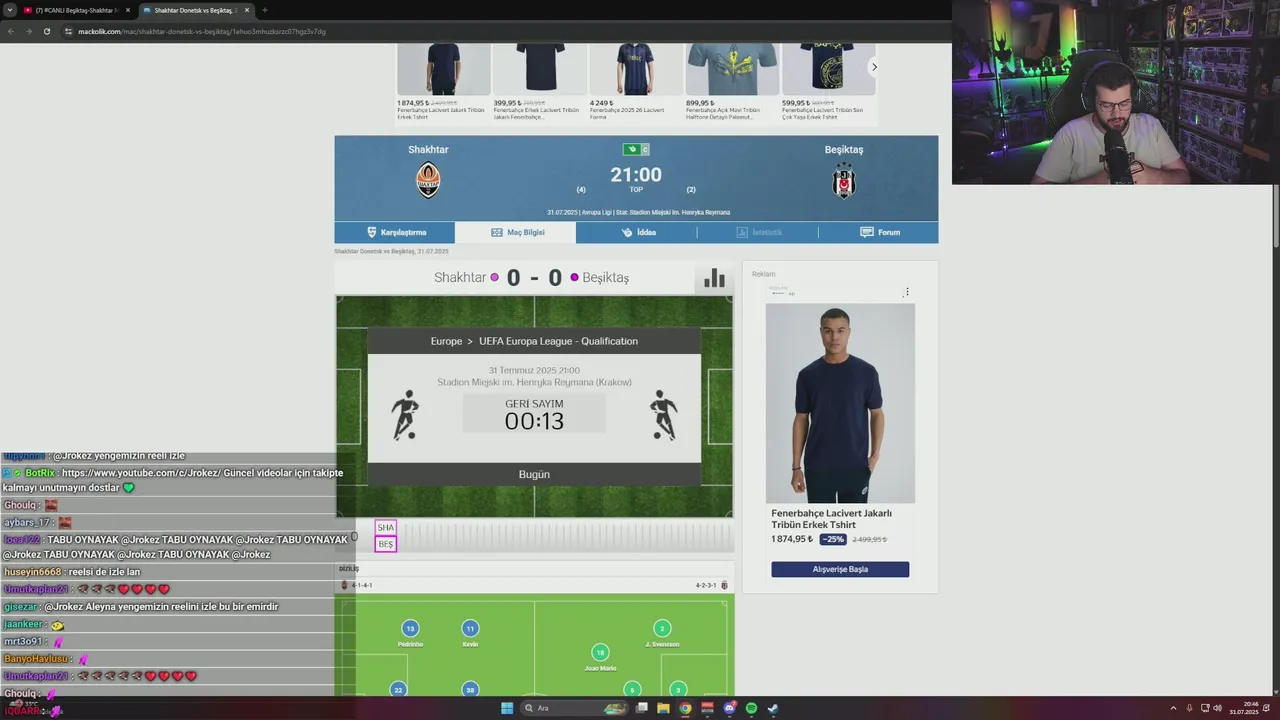Click the SHA label on match timeline

386,527
